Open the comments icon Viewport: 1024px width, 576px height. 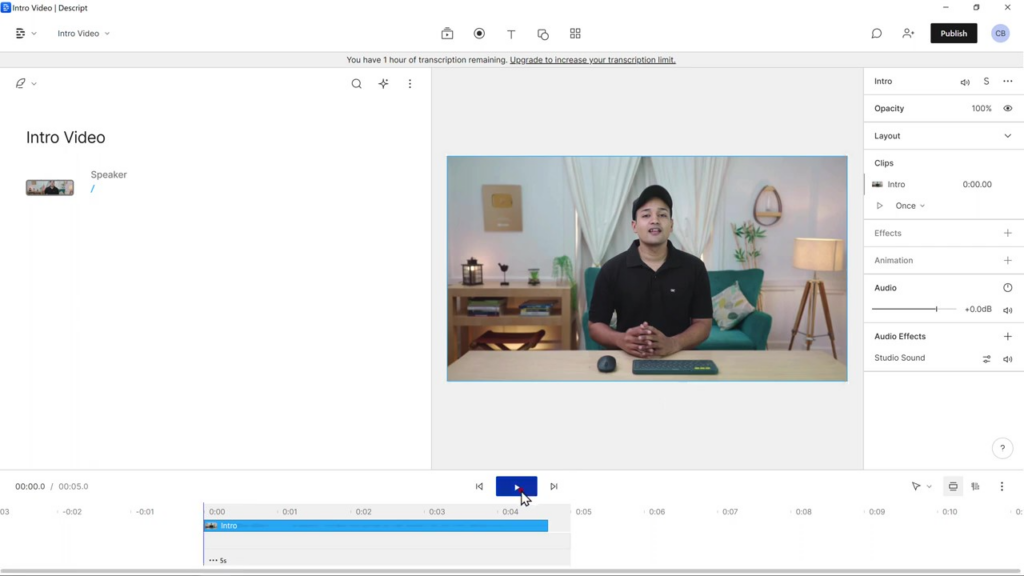[x=876, y=33]
